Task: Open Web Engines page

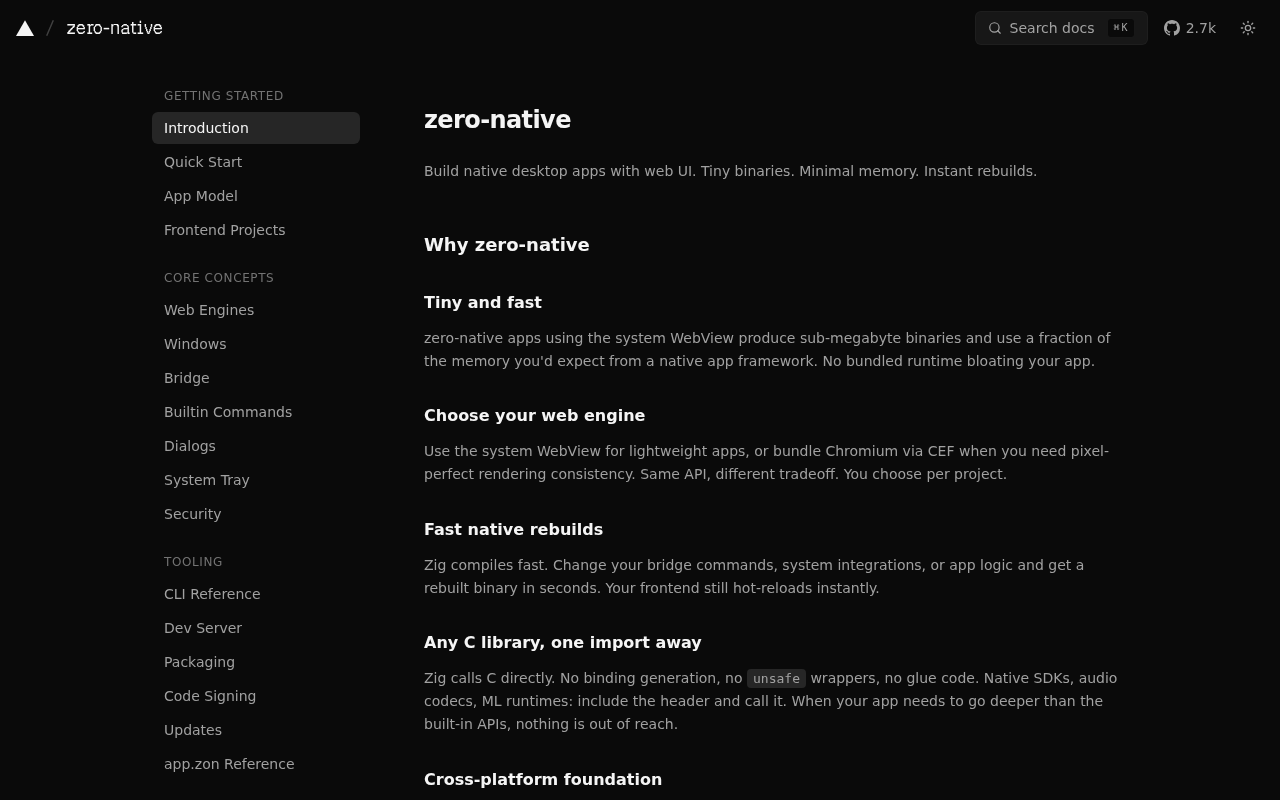Action: coord(256,310)
